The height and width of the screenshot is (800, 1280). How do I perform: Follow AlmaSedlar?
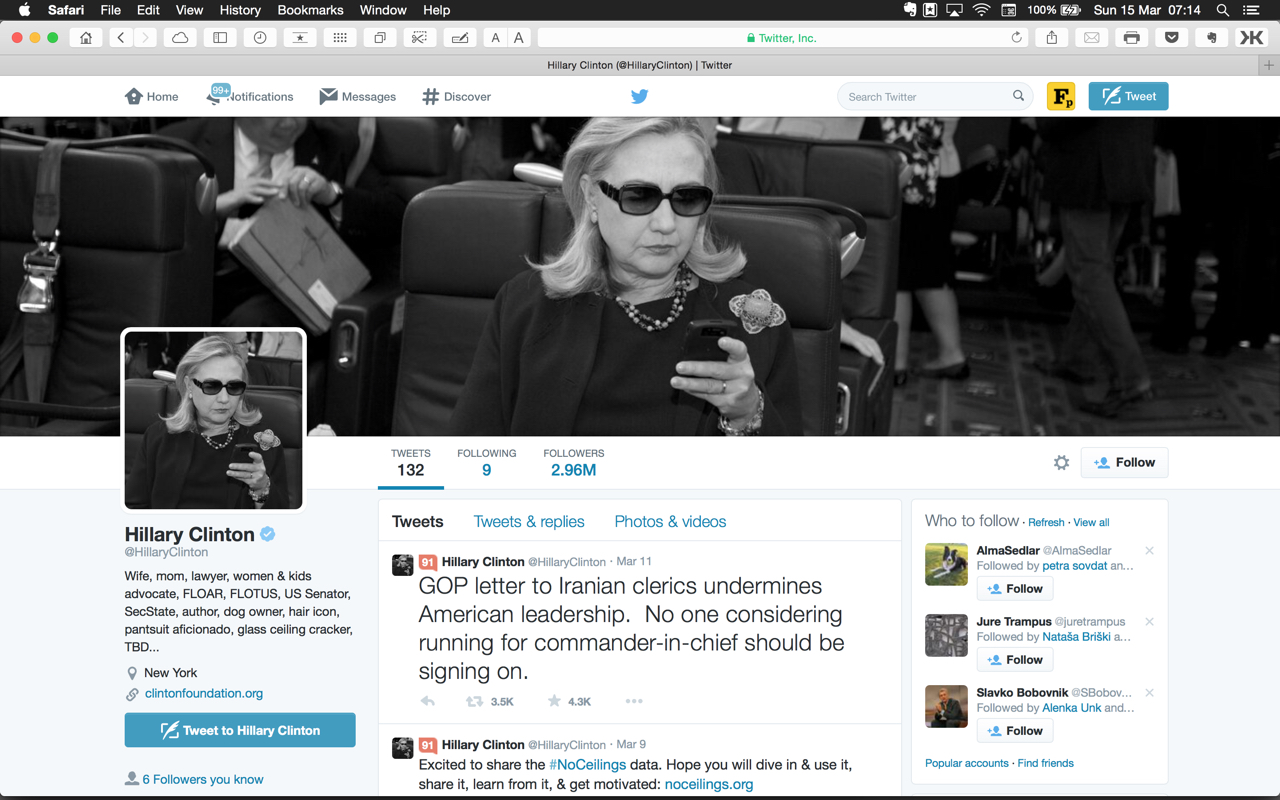(1015, 589)
